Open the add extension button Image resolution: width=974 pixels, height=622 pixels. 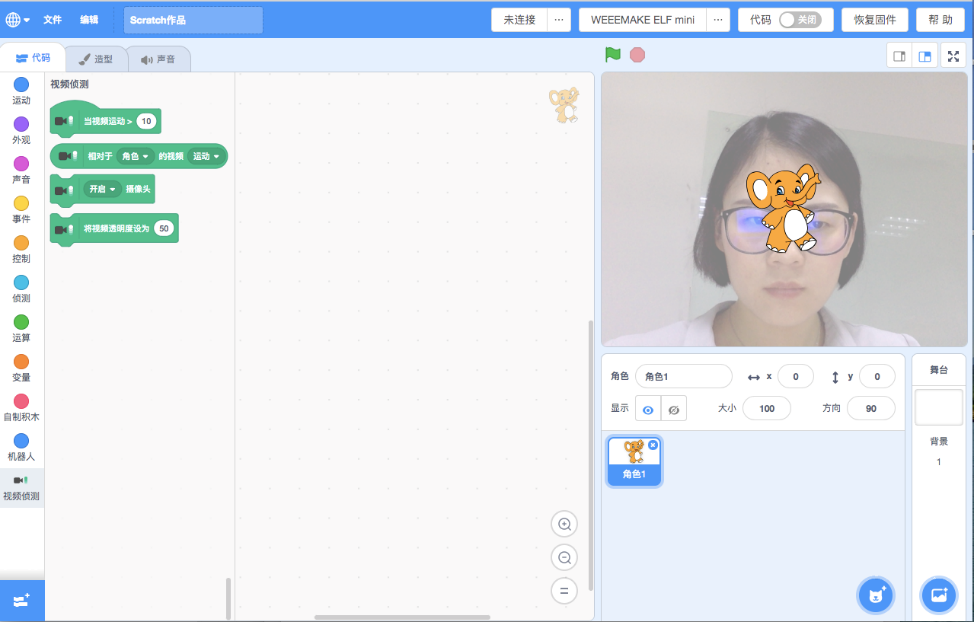(x=22, y=600)
